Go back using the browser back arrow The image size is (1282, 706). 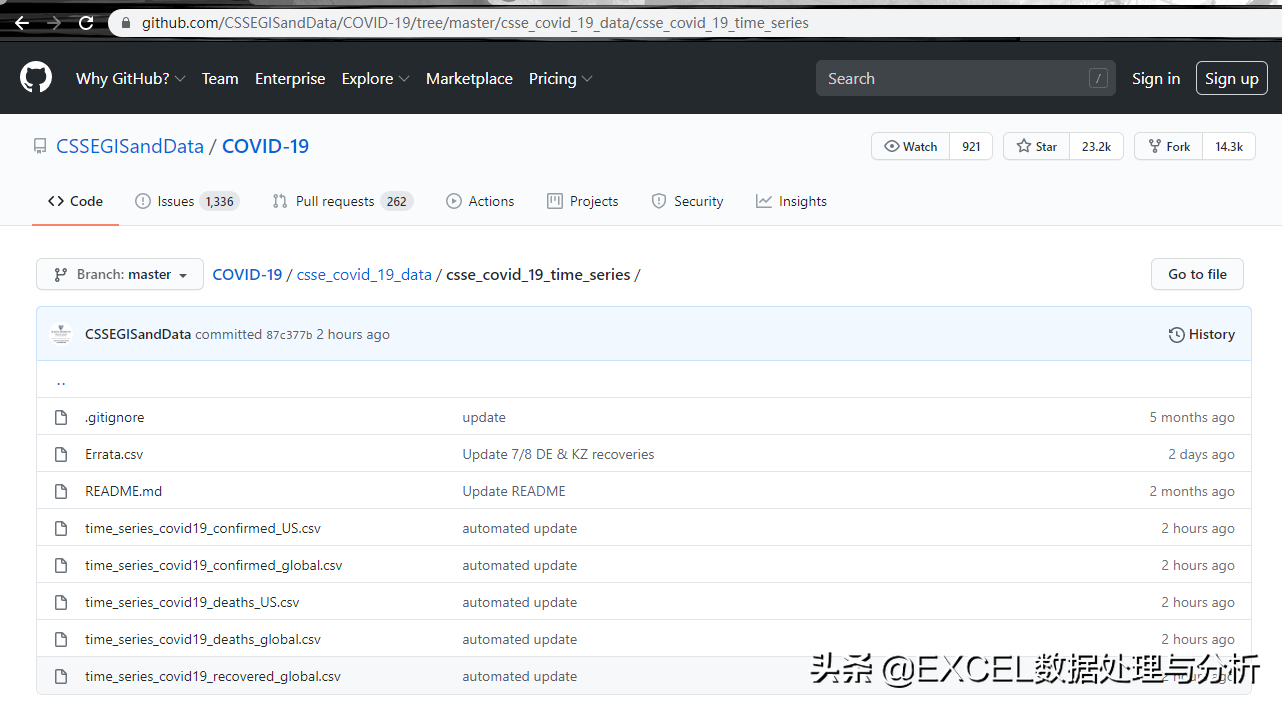(x=21, y=22)
